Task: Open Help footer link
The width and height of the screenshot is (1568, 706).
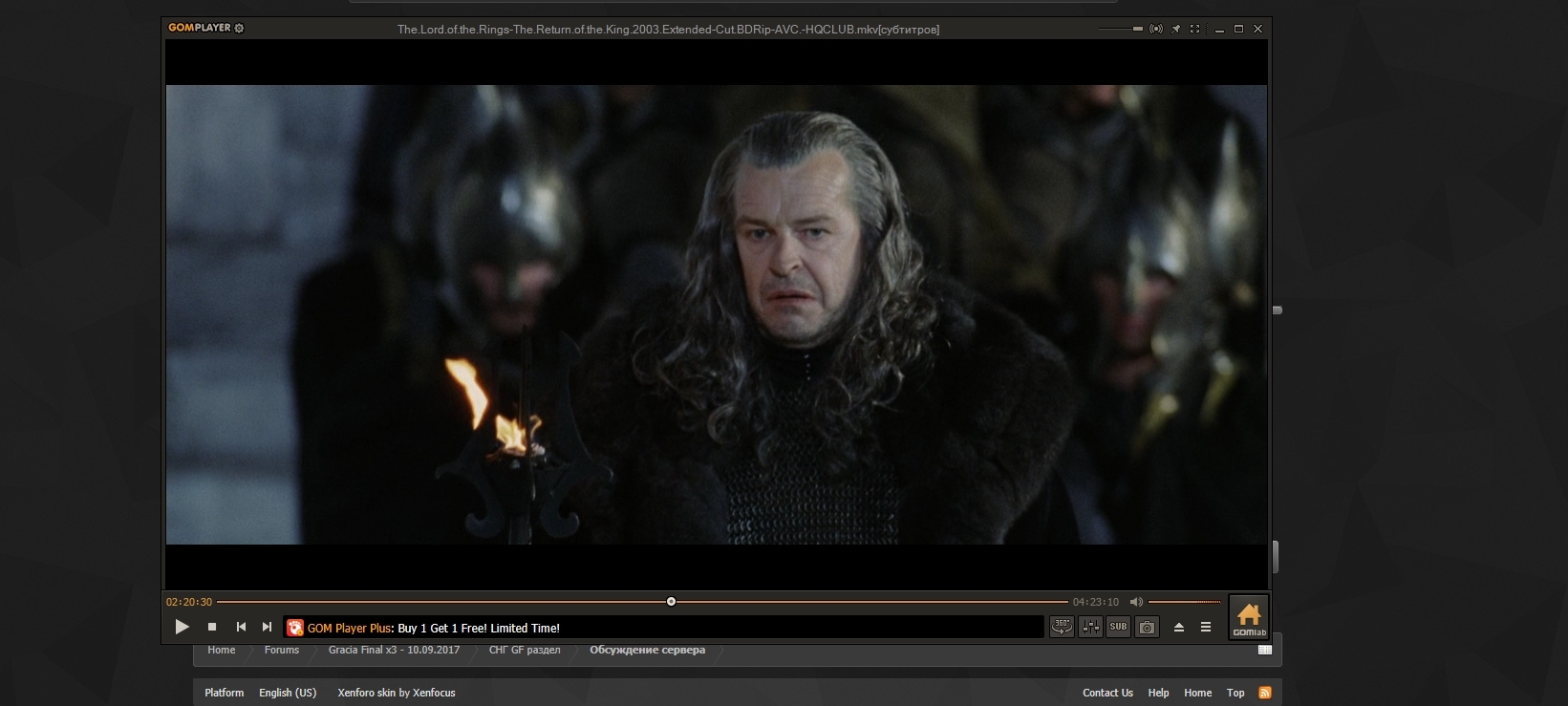Action: (x=1158, y=693)
